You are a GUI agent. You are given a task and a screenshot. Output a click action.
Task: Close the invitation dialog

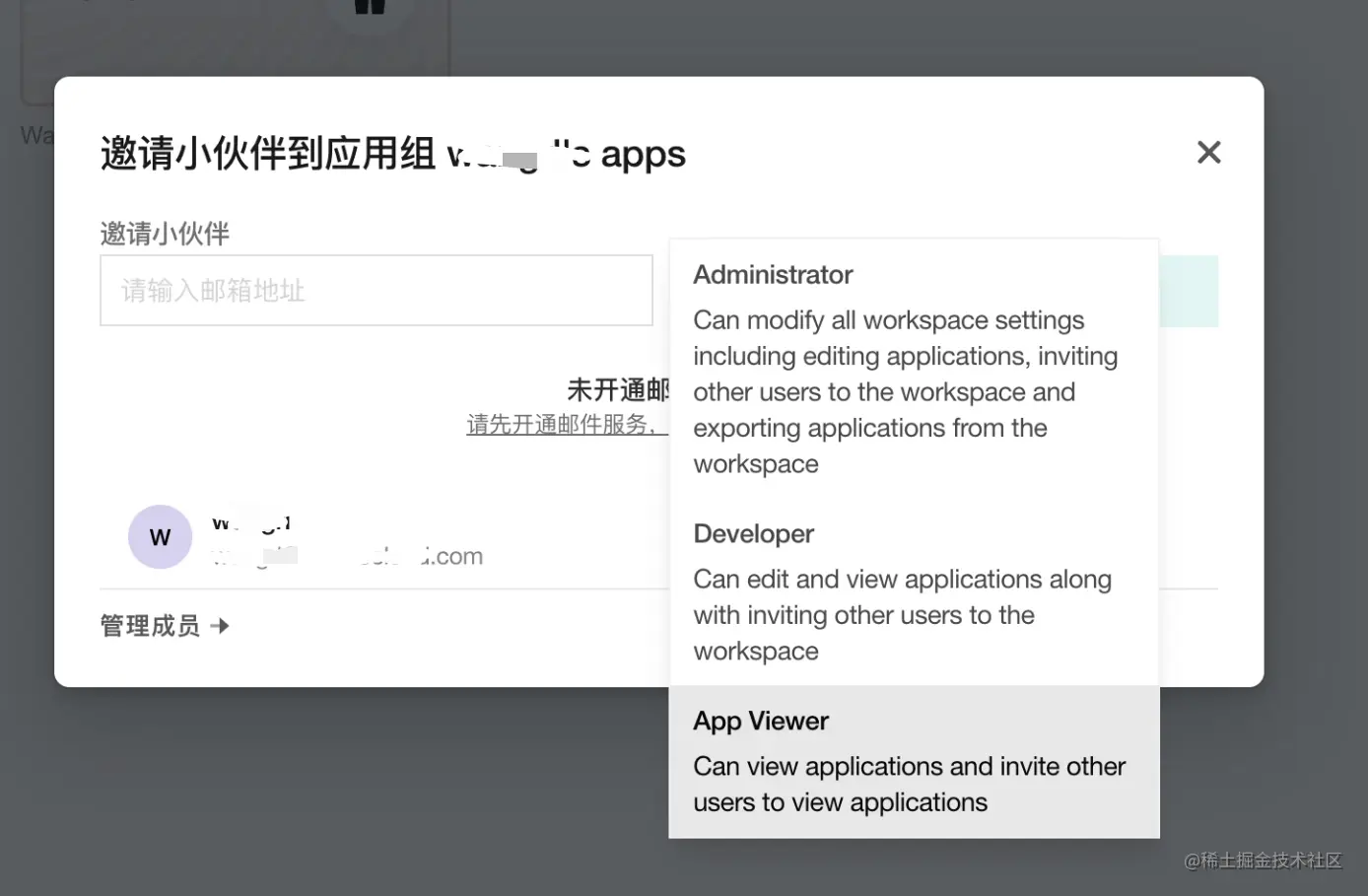pos(1208,152)
